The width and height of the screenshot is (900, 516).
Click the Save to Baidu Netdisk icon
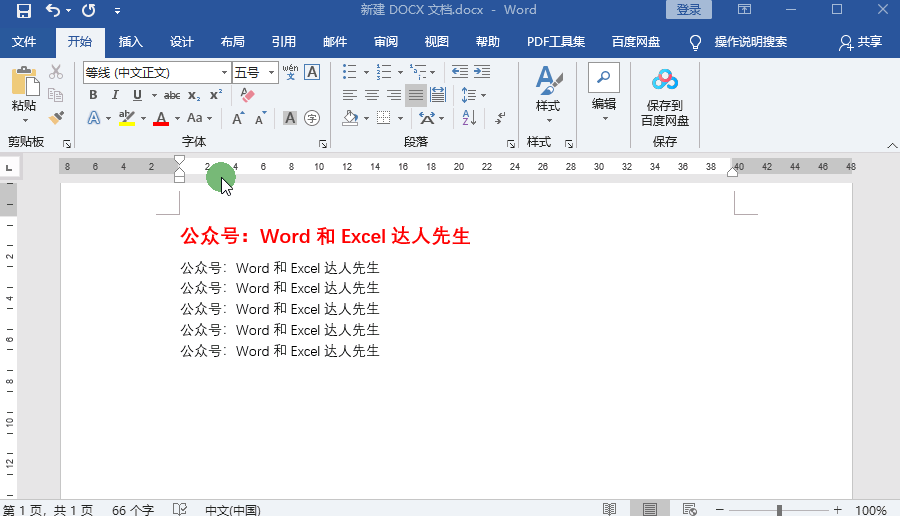coord(665,80)
